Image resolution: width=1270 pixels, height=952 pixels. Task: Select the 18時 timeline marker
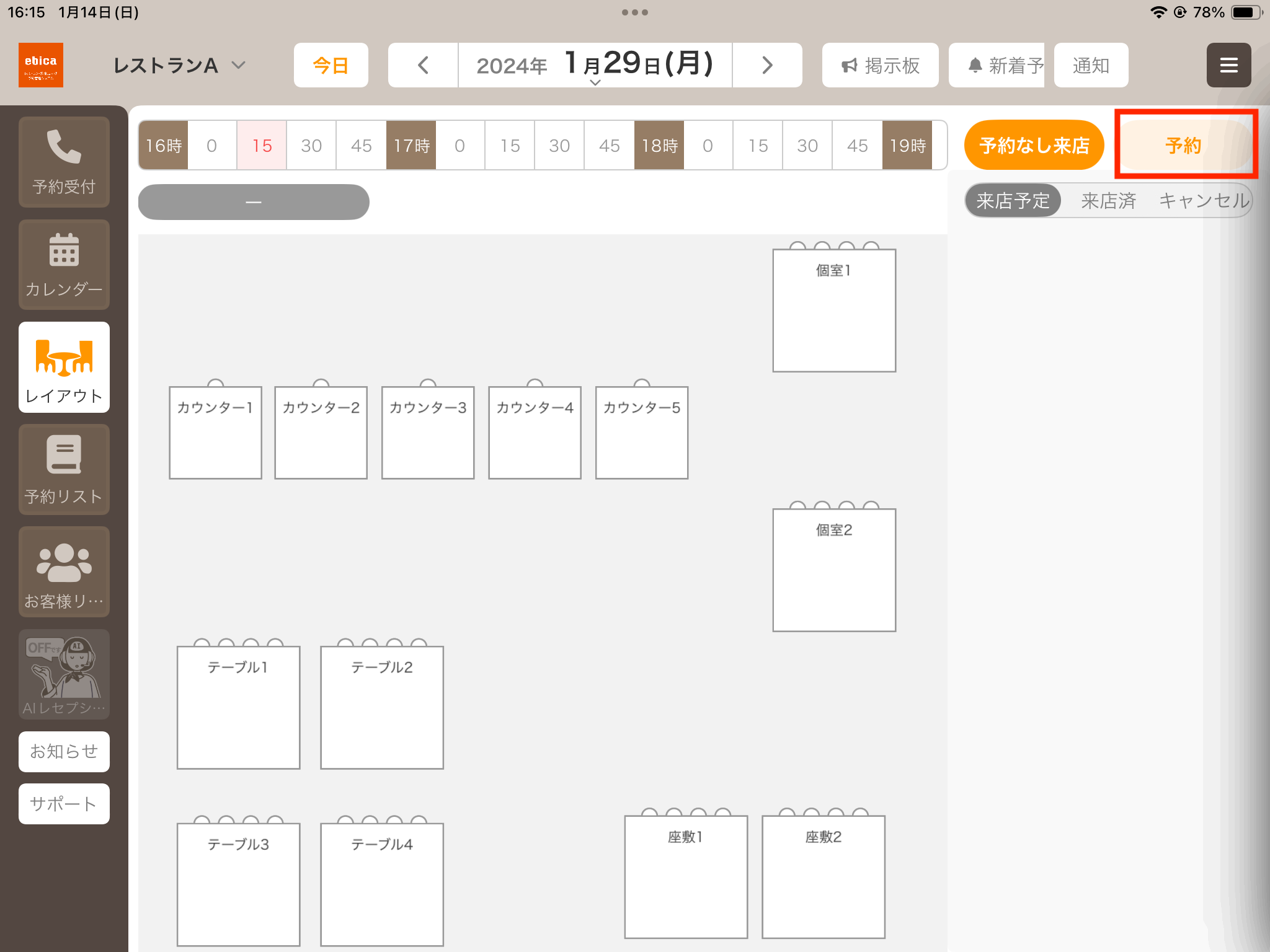[x=659, y=146]
